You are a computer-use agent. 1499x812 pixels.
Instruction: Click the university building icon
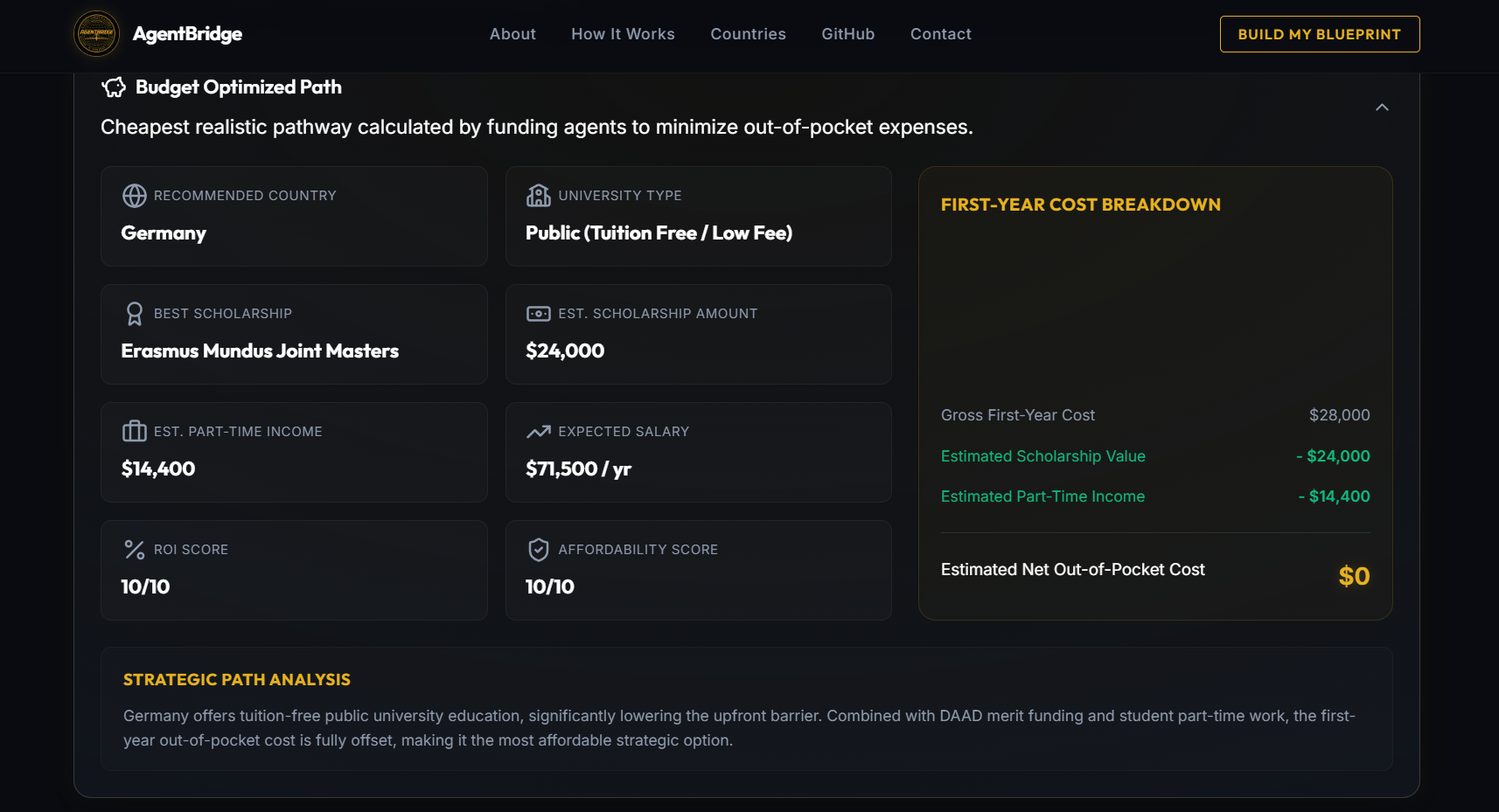point(539,196)
